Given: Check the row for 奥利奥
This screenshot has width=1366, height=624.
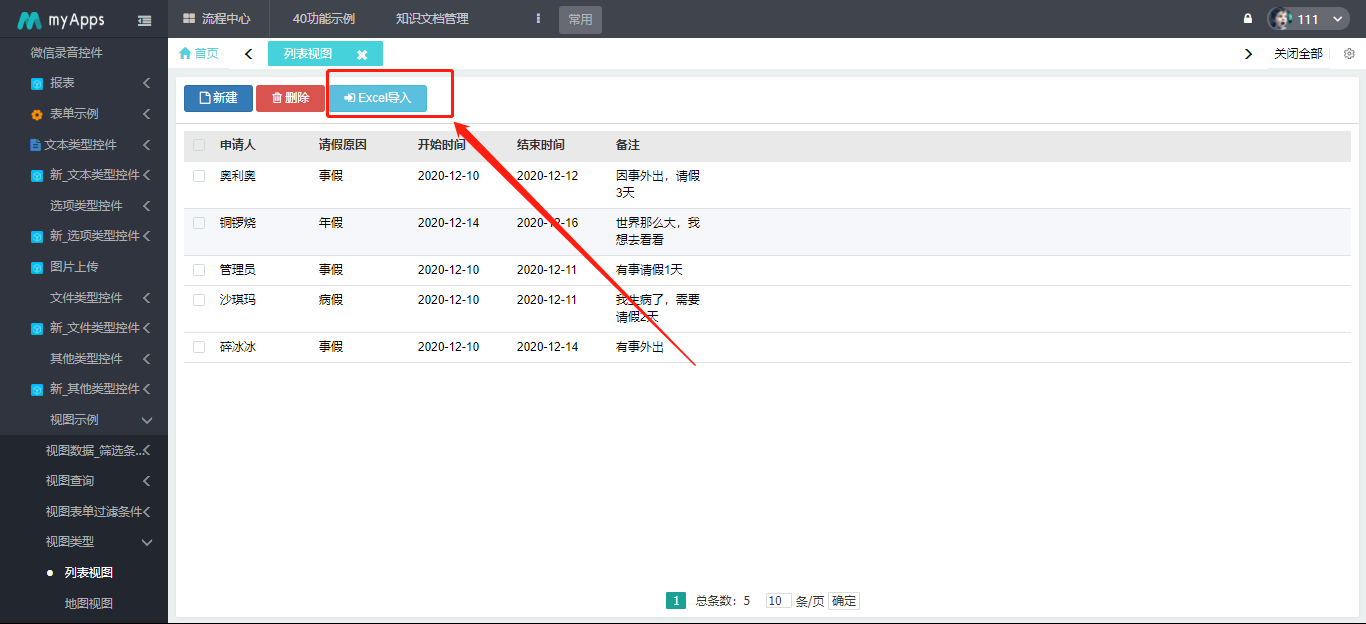Looking at the screenshot, I should [199, 176].
